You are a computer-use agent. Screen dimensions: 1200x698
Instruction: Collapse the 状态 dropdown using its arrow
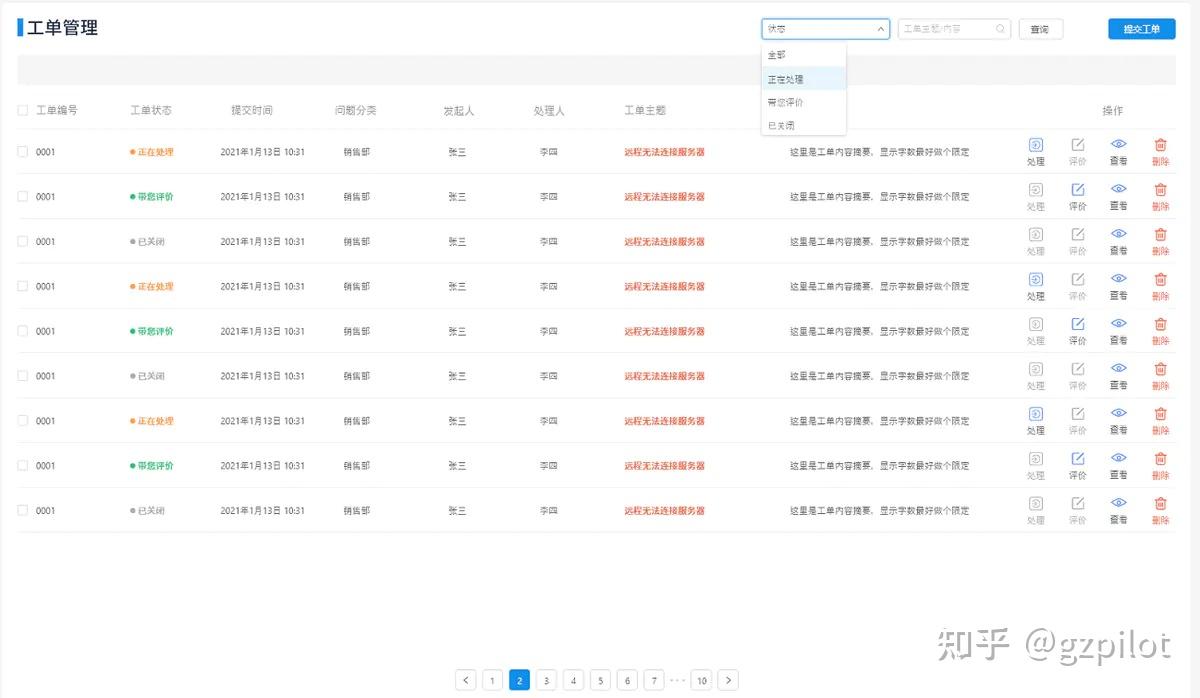click(880, 29)
